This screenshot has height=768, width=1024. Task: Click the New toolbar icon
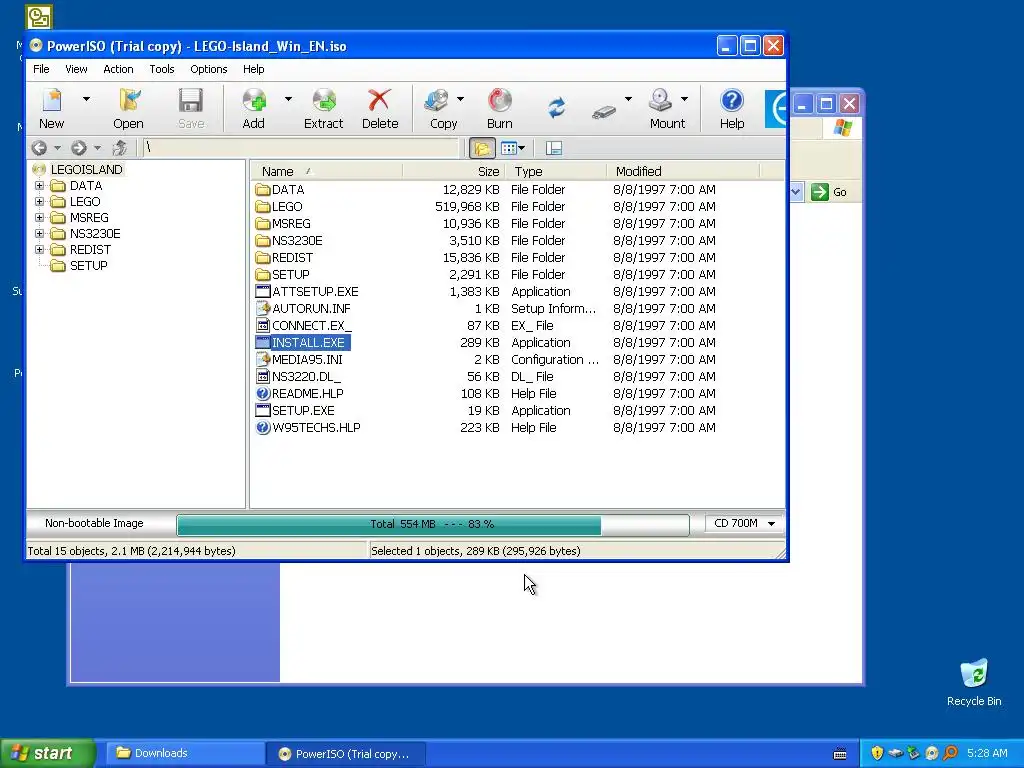coord(52,108)
